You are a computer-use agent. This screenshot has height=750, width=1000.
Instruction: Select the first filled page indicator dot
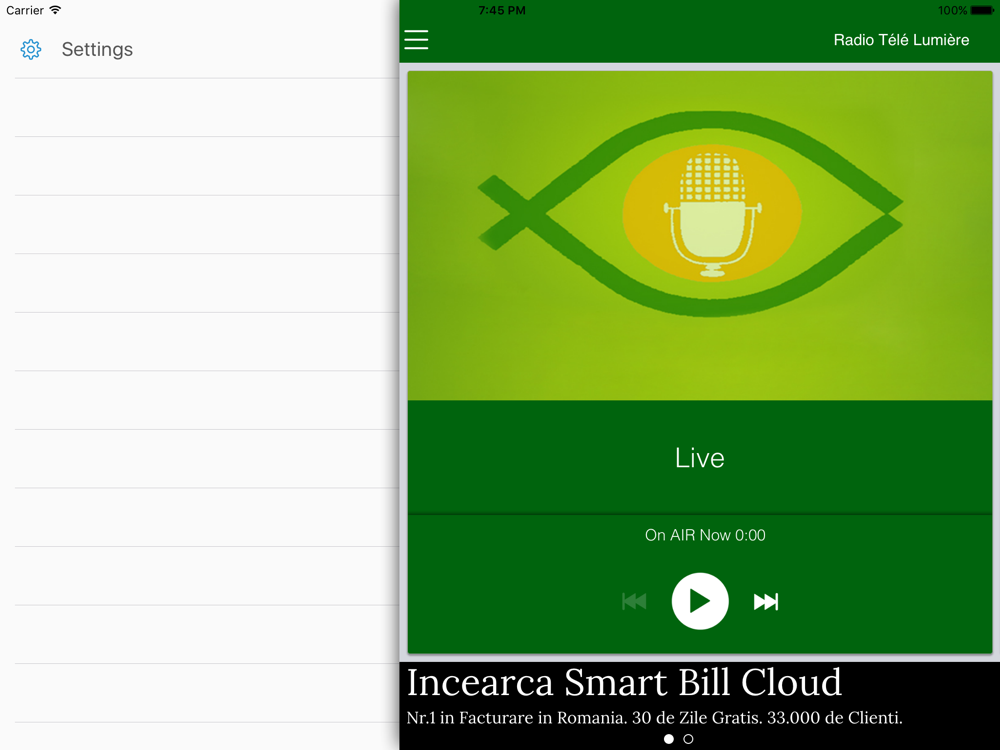point(669,739)
